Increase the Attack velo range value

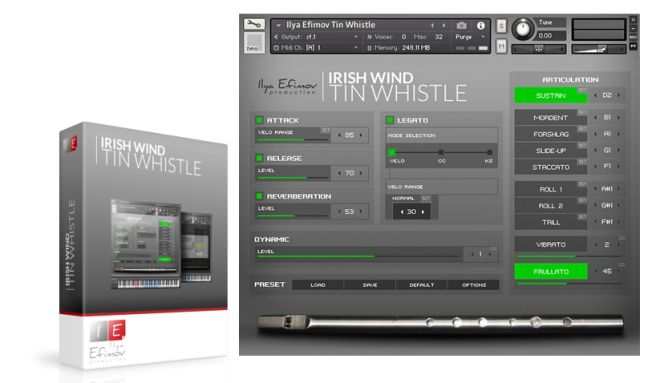361,135
